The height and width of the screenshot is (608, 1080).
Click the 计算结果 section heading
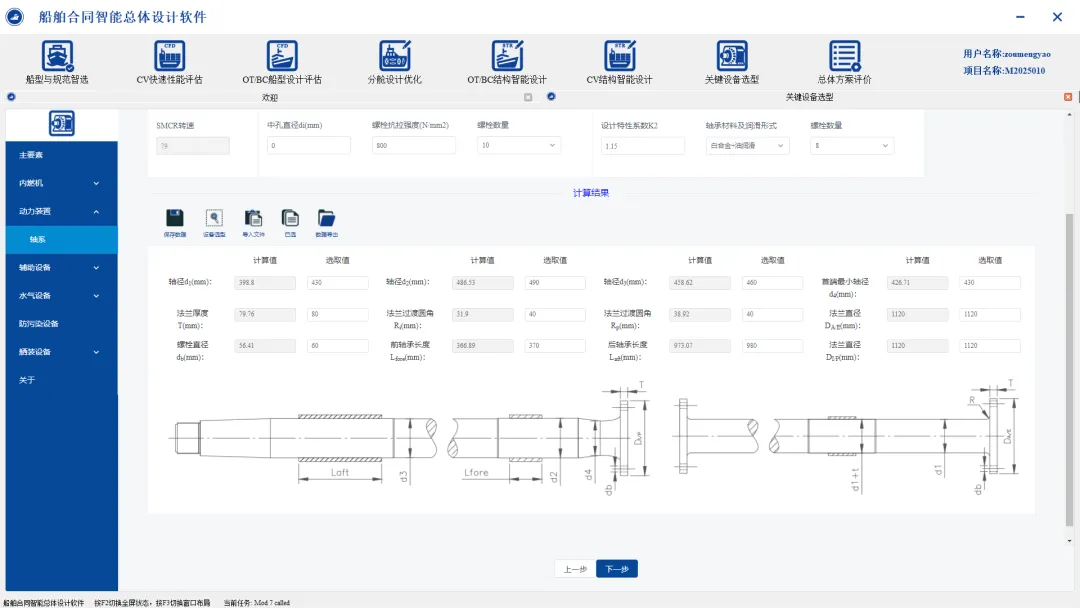click(x=591, y=193)
